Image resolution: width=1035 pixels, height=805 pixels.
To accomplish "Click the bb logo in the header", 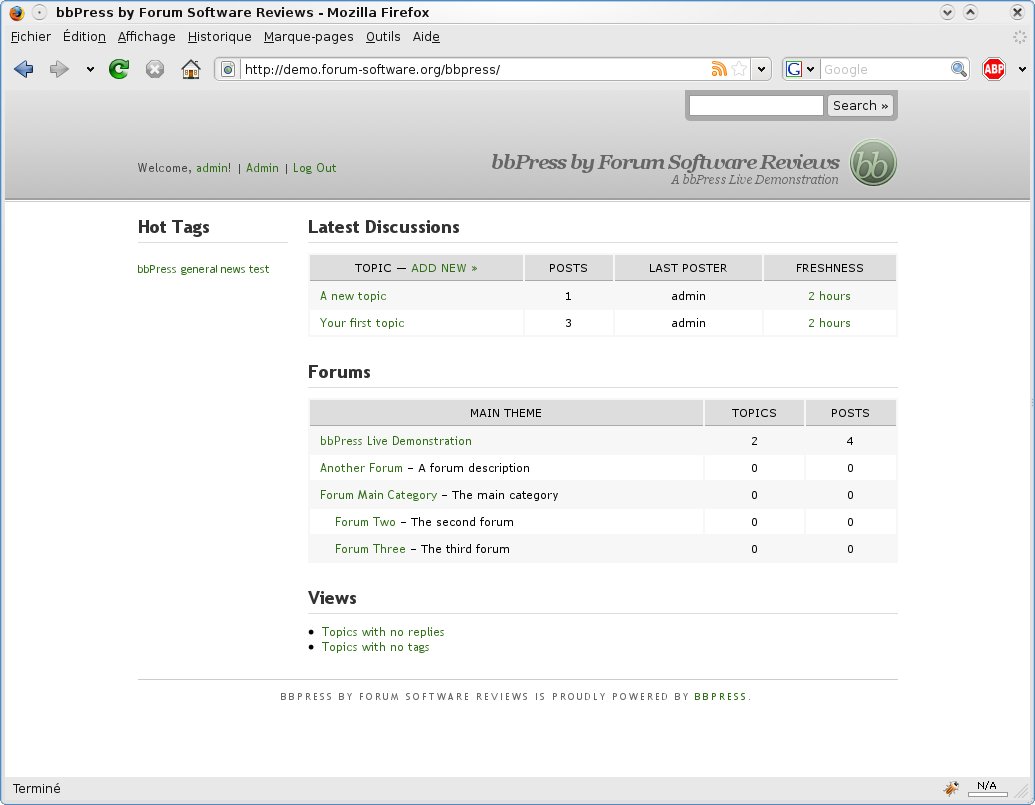I will click(873, 163).
